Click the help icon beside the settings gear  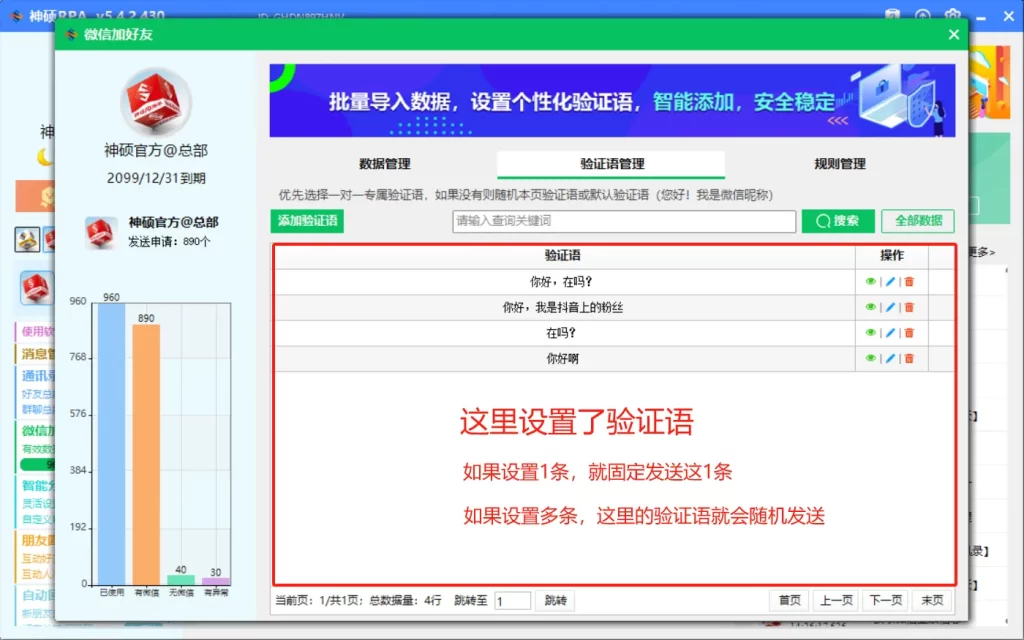[922, 15]
